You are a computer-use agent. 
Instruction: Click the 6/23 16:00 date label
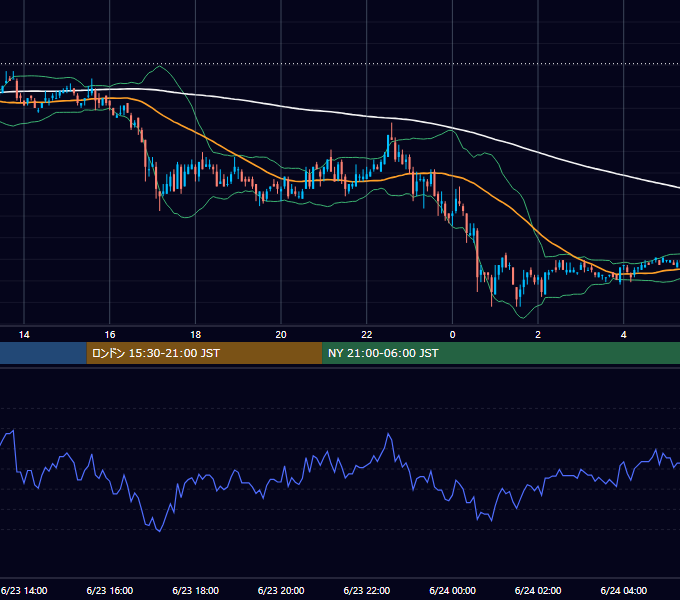[110, 590]
